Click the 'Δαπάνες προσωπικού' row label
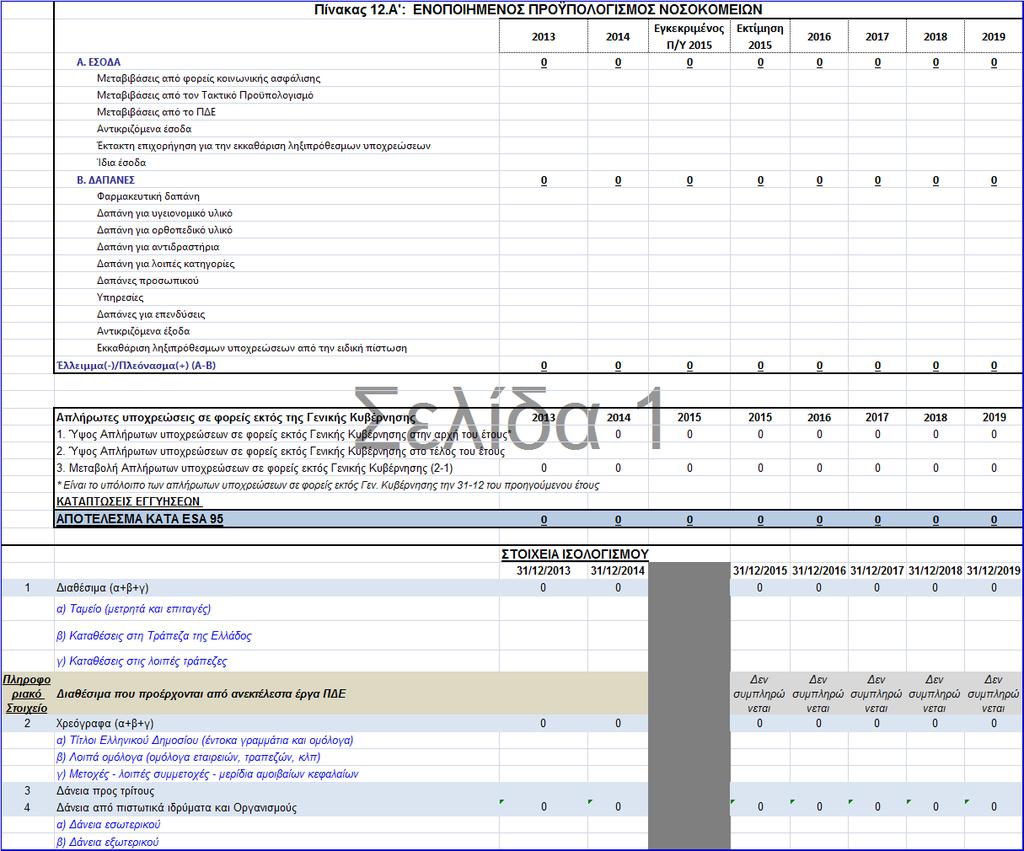Image resolution: width=1024 pixels, height=851 pixels. pos(148,281)
